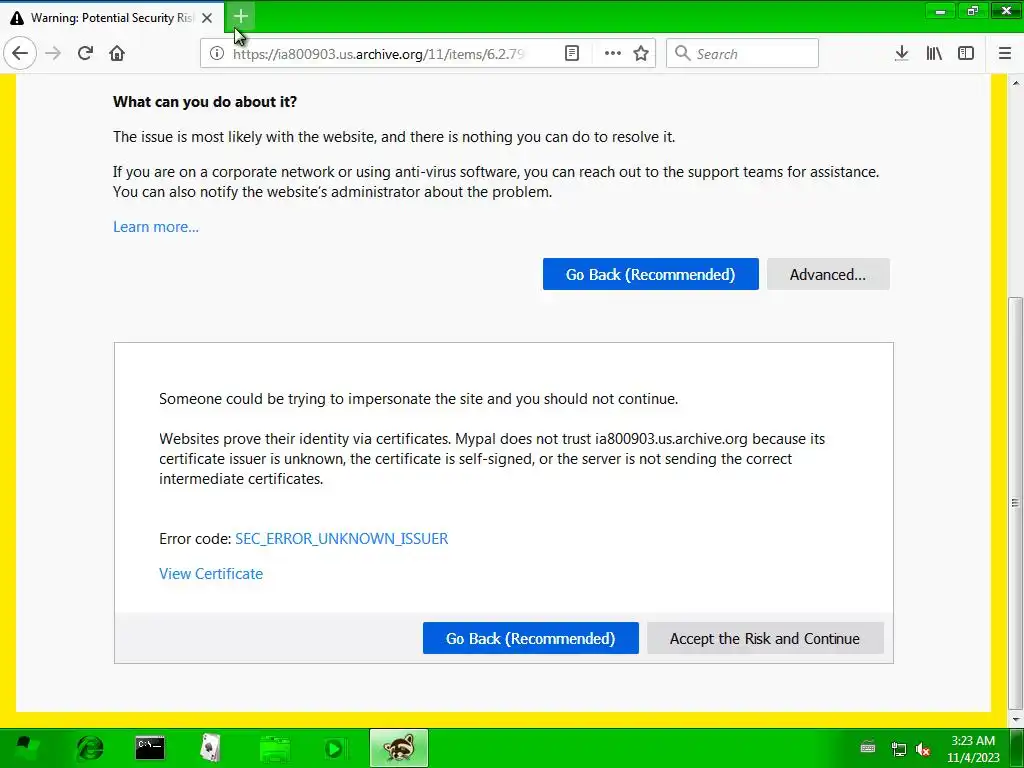This screenshot has height=768, width=1024.
Task: Open the Learn more... link
Action: pyautogui.click(x=156, y=227)
